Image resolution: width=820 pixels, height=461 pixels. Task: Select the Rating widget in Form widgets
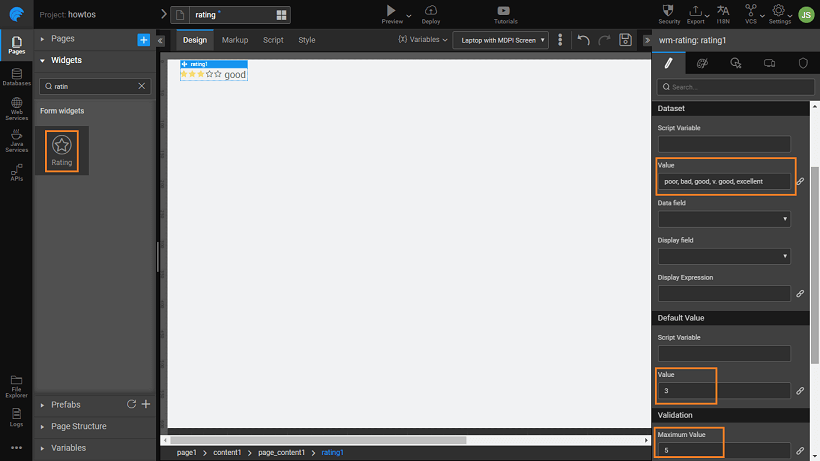pos(62,149)
